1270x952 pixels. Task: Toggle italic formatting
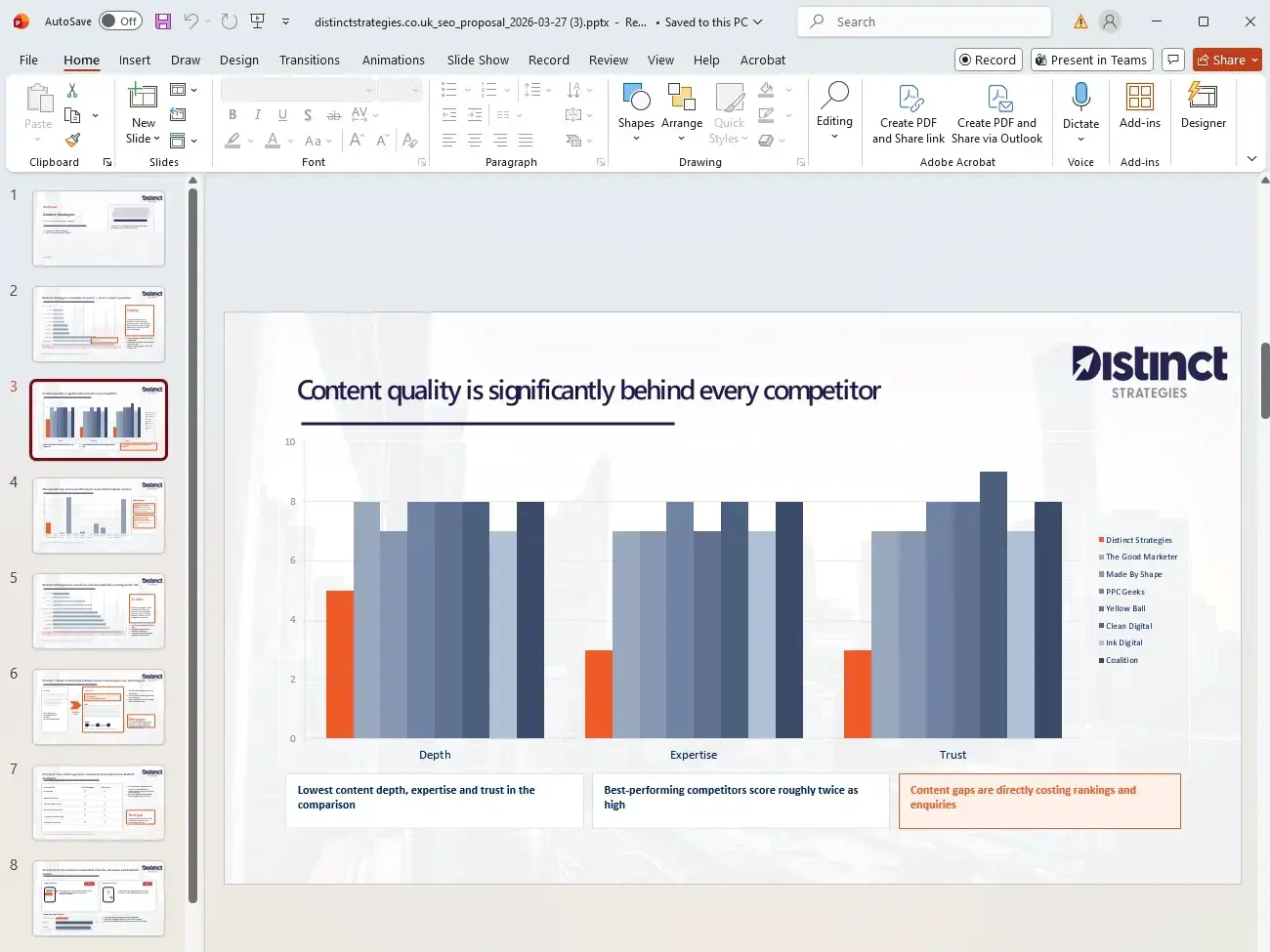click(256, 115)
